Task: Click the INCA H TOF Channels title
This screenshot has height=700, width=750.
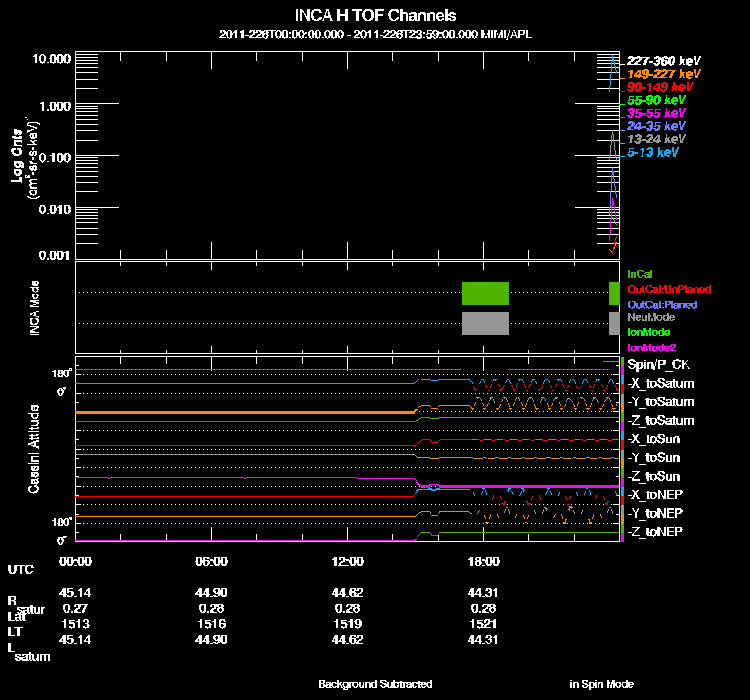Action: 375,15
